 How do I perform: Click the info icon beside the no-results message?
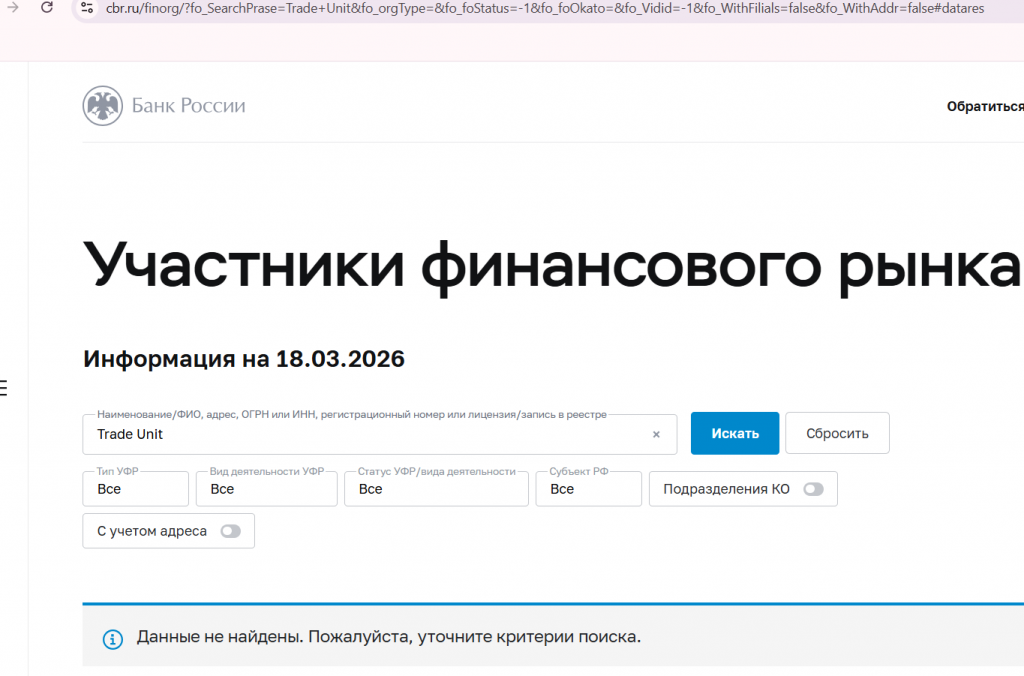112,637
